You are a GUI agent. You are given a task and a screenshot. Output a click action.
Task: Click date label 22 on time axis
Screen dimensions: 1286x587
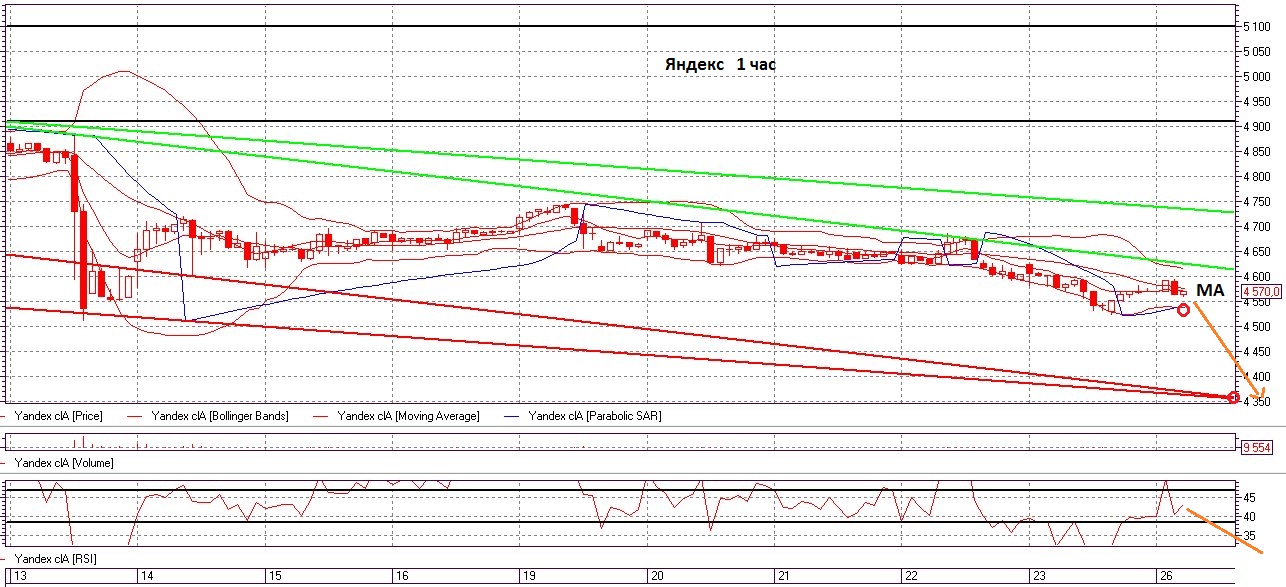[x=912, y=576]
